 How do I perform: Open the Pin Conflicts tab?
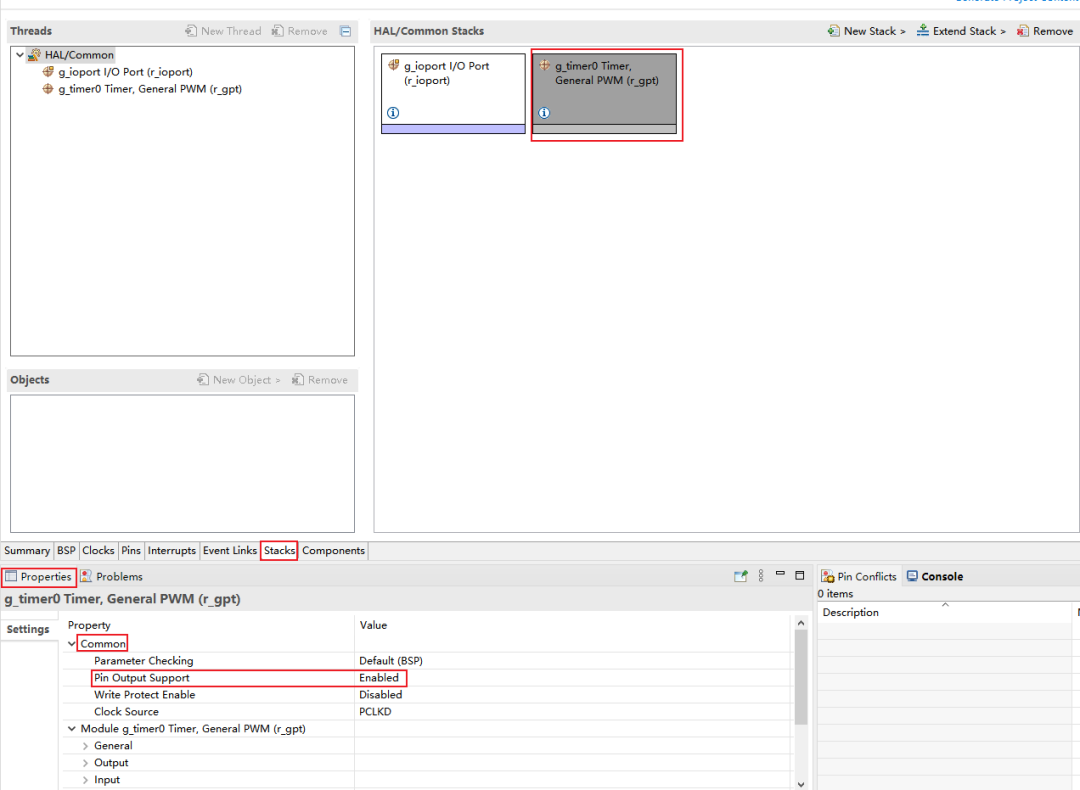[860, 576]
